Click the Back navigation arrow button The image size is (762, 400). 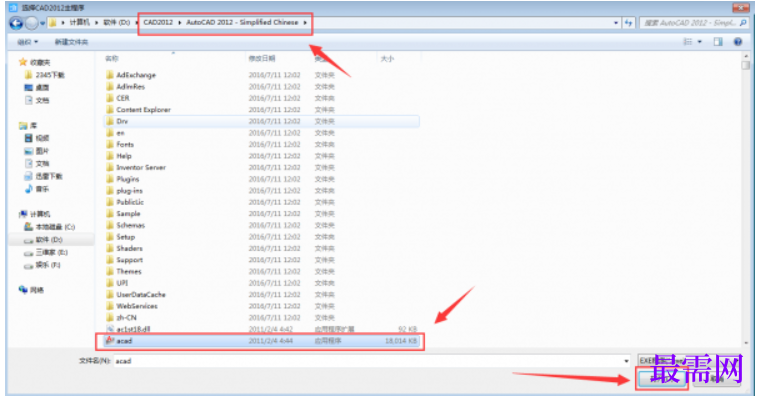coord(16,23)
